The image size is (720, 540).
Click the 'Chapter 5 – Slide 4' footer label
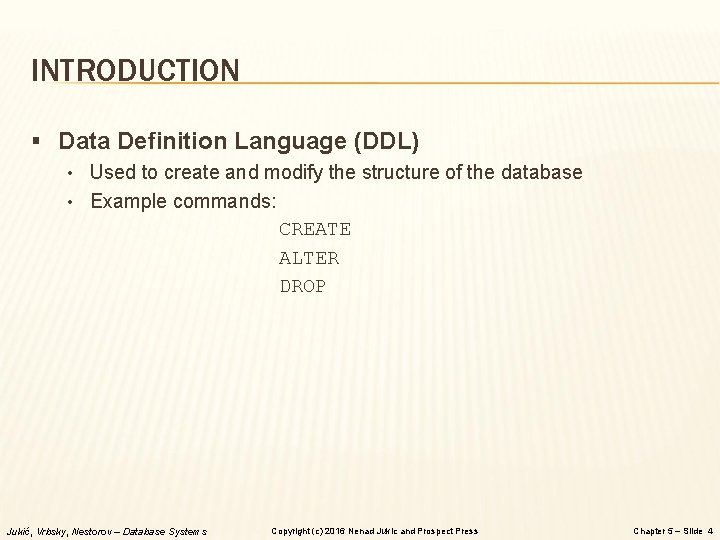(x=673, y=531)
